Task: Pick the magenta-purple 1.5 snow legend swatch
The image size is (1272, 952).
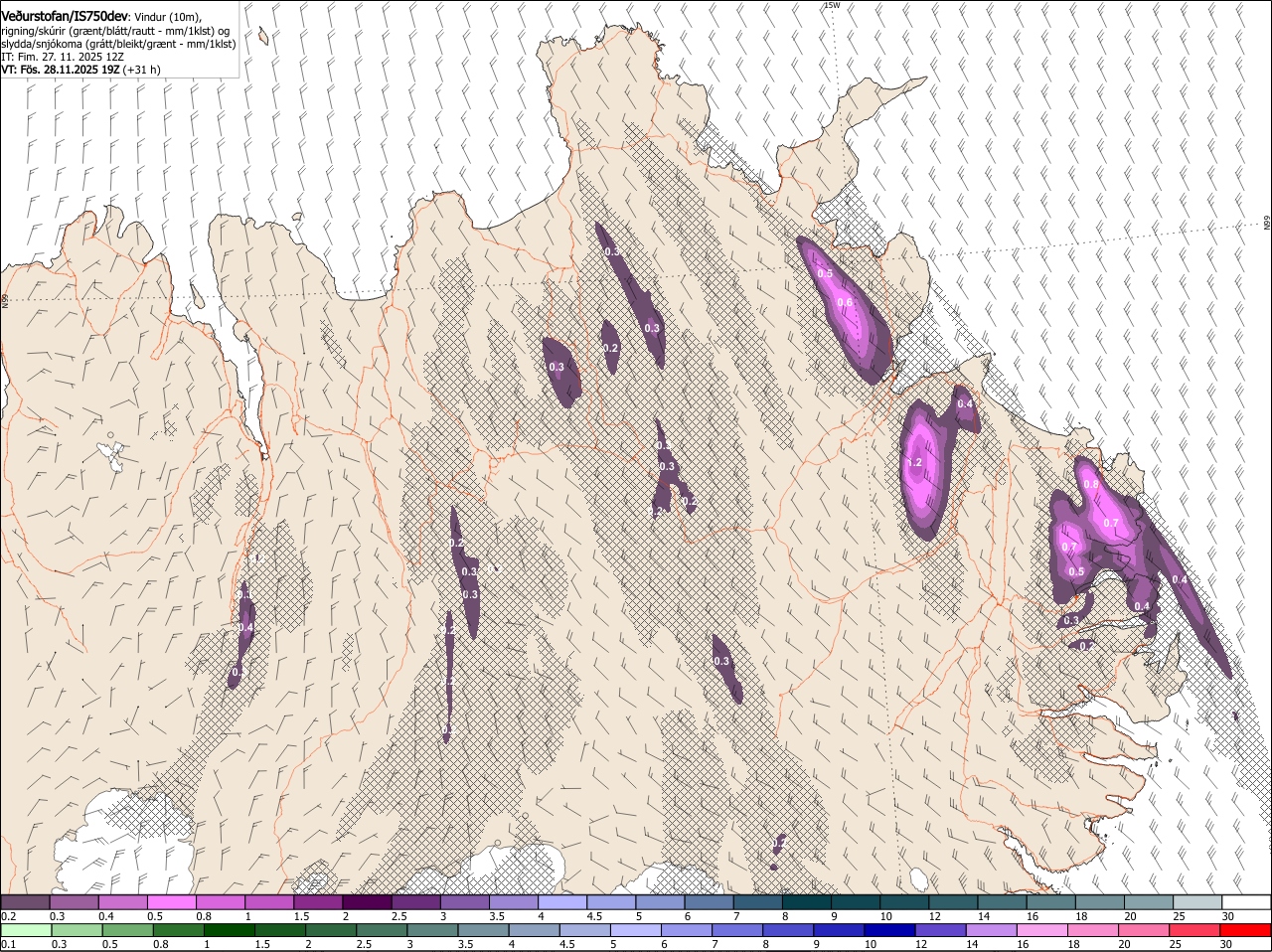Action: coord(318,902)
